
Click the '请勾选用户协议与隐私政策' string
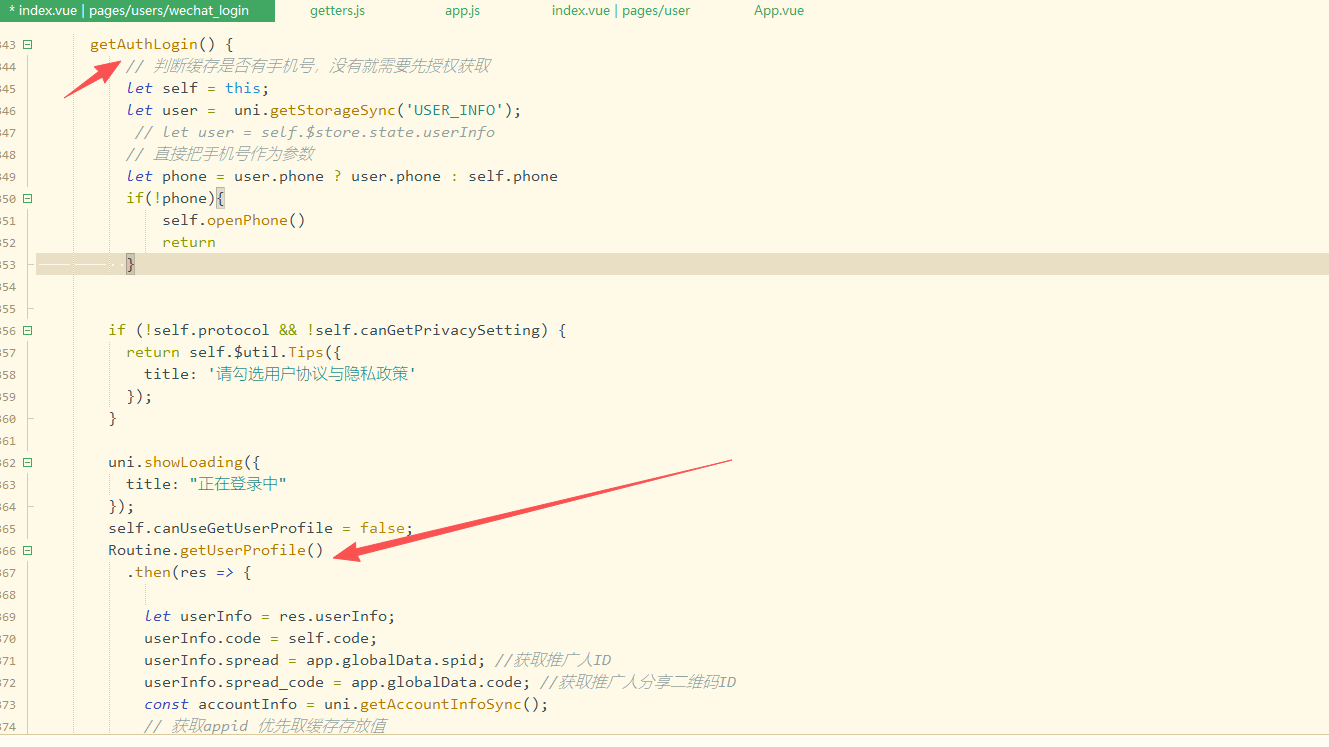pos(310,374)
